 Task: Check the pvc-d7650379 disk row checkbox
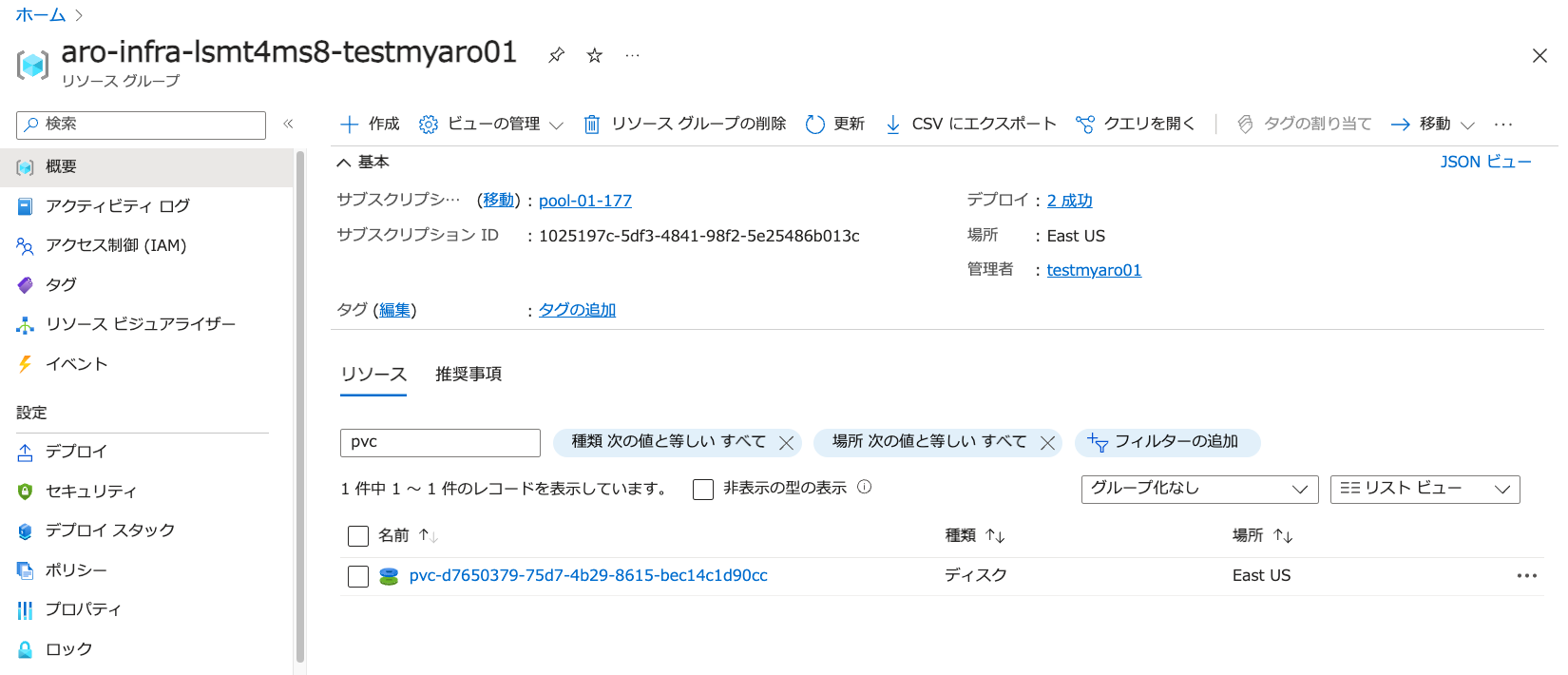click(x=358, y=577)
